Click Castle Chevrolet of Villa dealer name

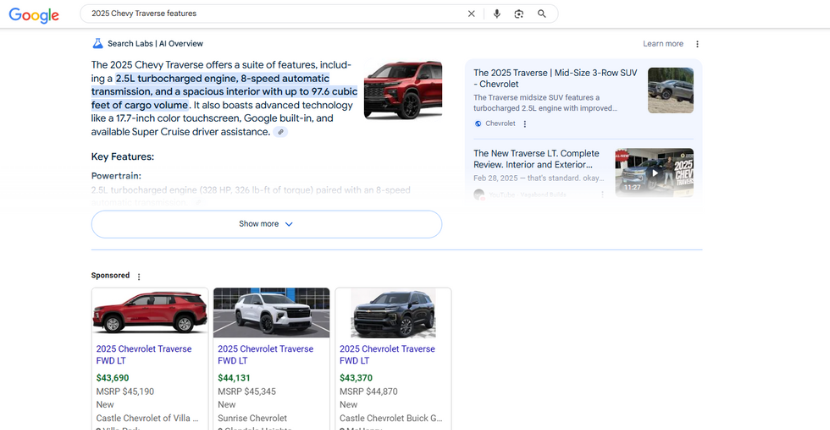147,418
